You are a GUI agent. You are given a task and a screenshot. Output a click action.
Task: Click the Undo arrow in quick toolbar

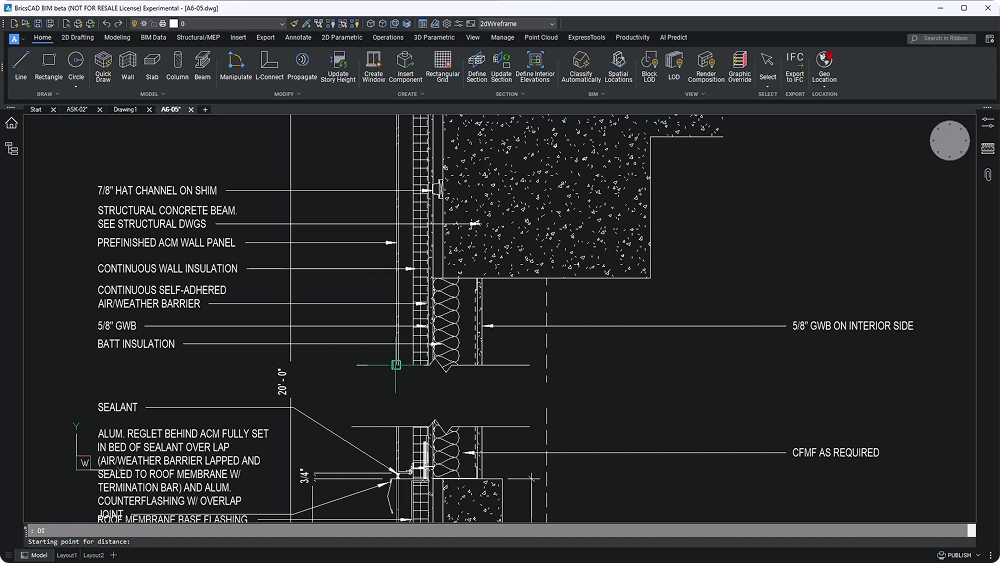[x=107, y=24]
